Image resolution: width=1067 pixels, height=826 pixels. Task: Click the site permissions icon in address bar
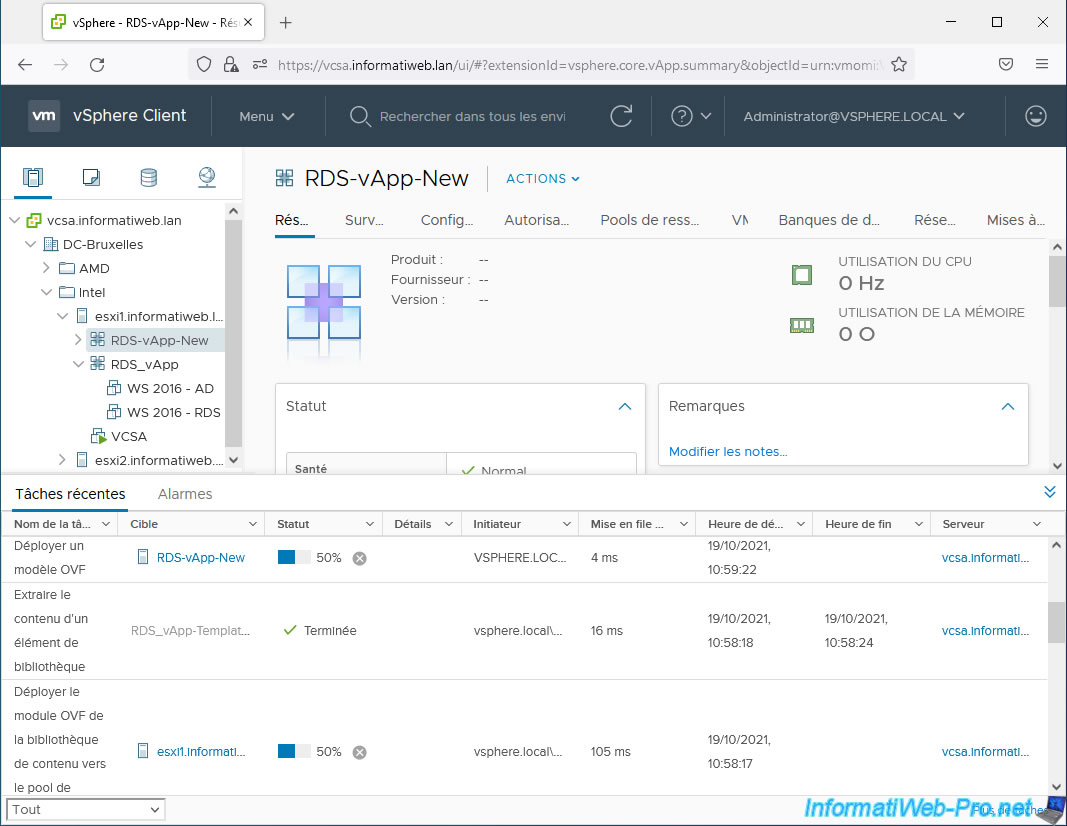260,65
